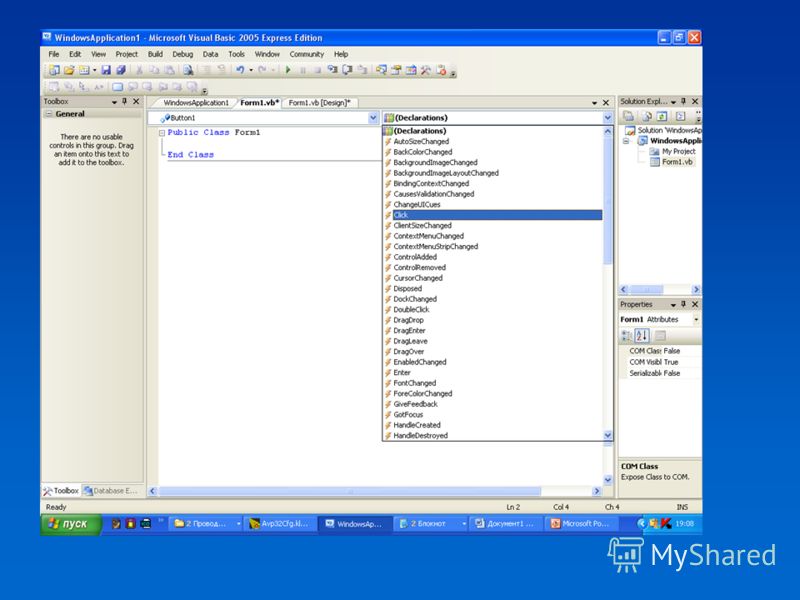Screen dimensions: 800x600
Task: Open the Add New Item dropdown arrow
Action: pos(94,70)
